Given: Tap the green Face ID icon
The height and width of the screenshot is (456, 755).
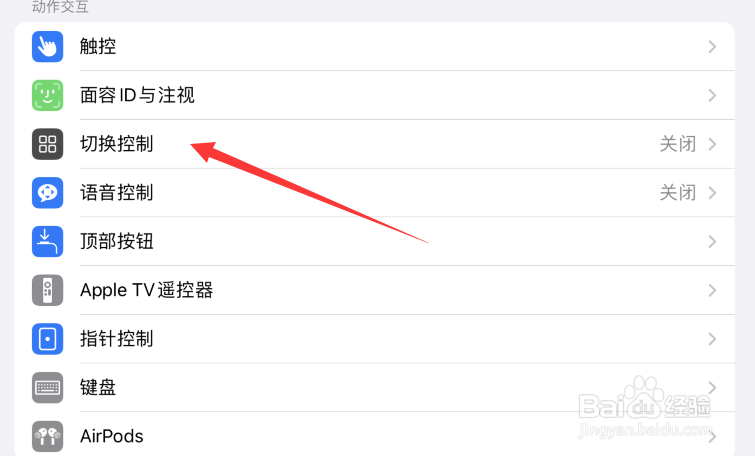Looking at the screenshot, I should click(47, 95).
